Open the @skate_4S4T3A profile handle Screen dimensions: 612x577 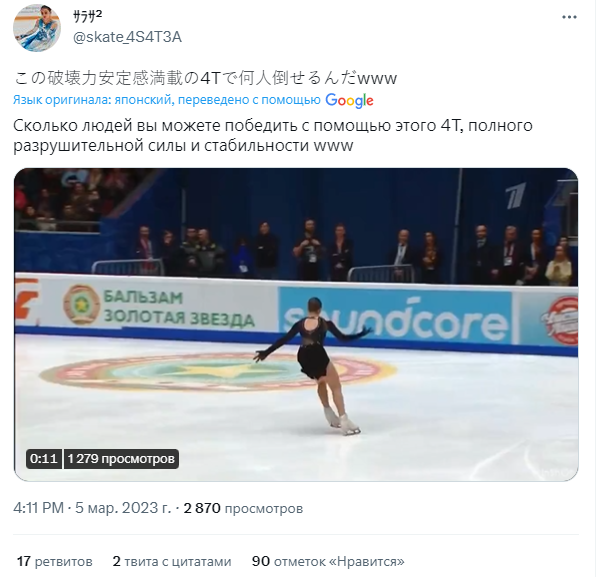tap(127, 37)
